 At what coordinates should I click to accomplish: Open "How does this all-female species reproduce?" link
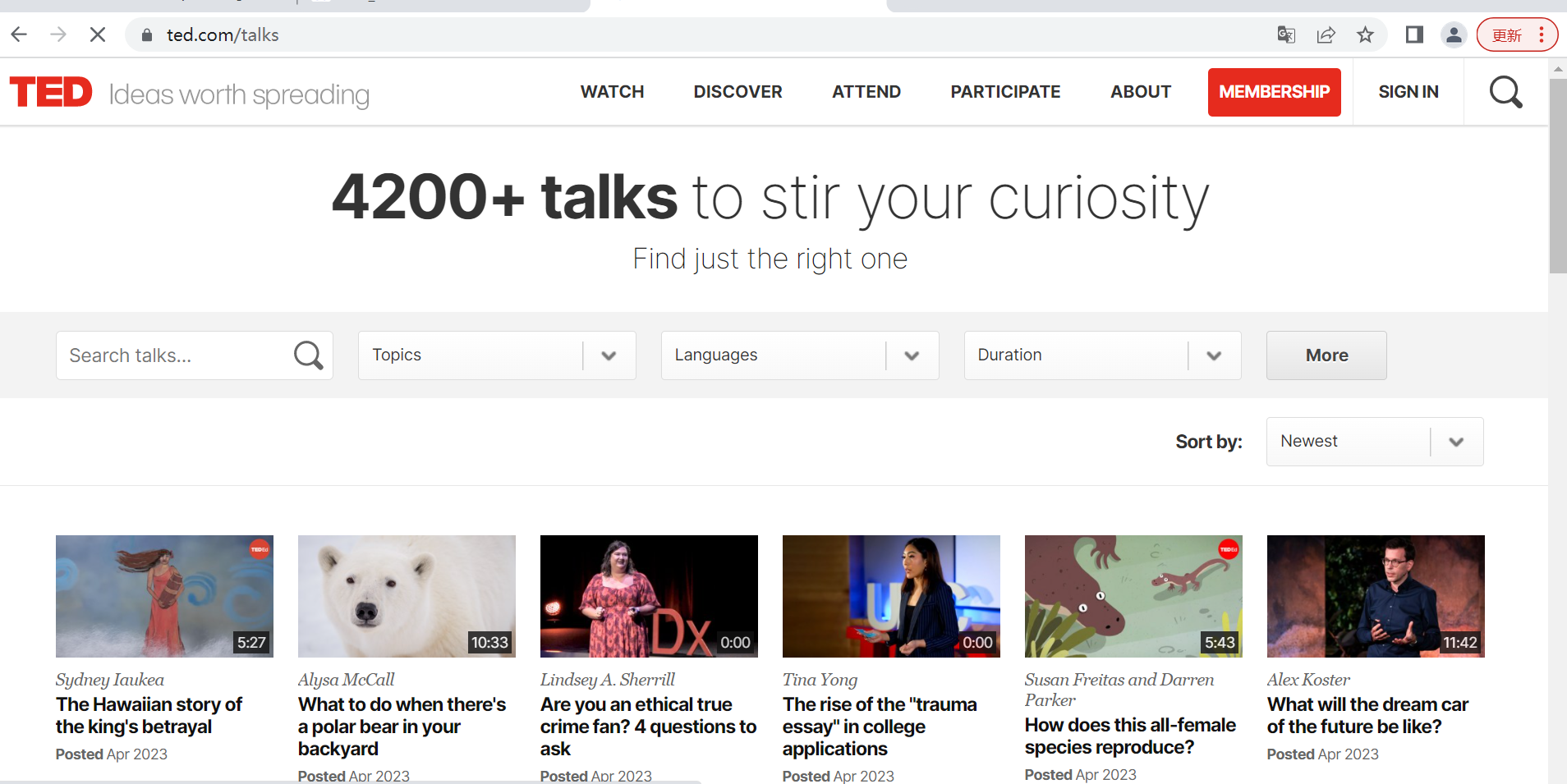(x=1130, y=736)
